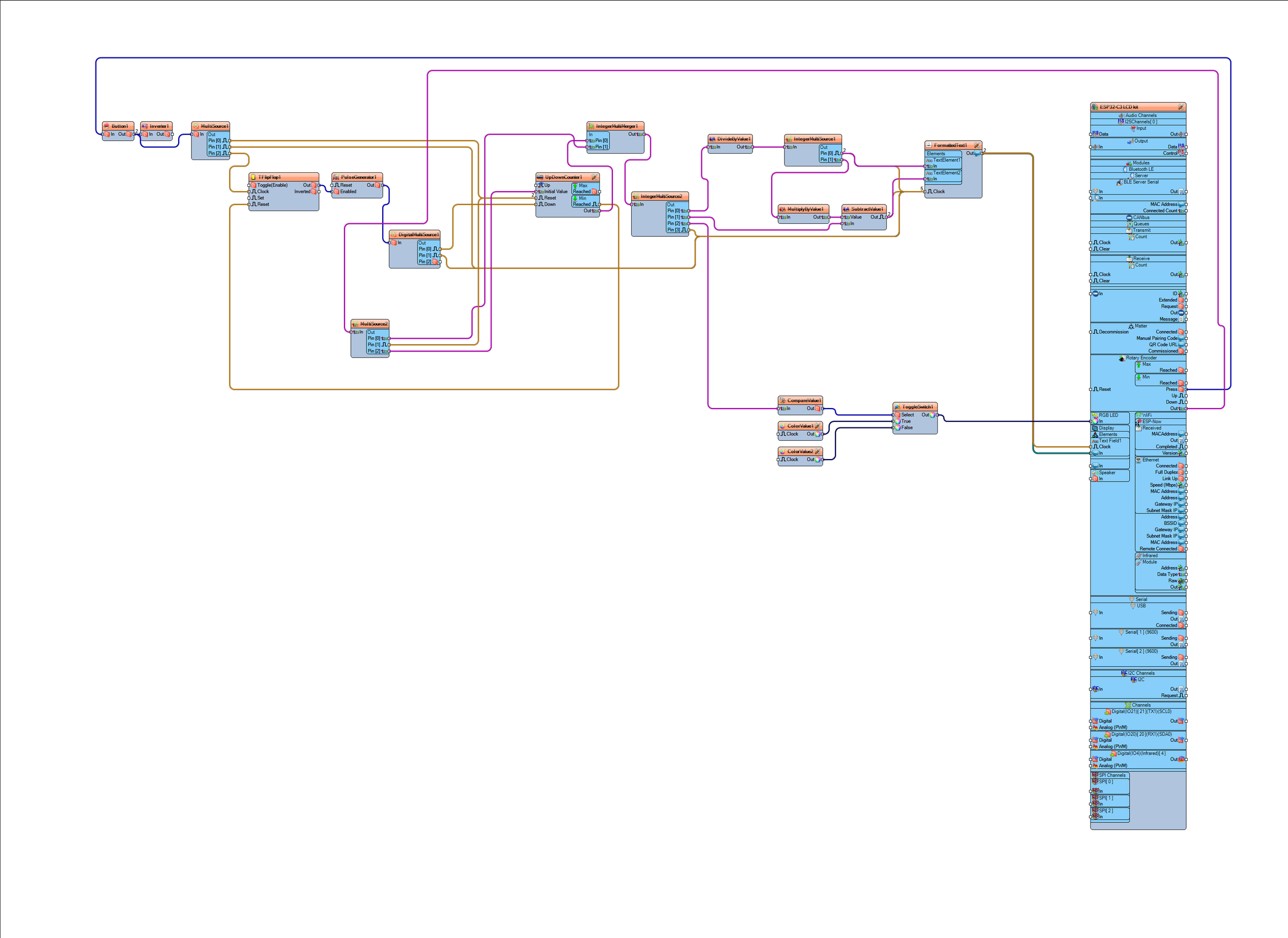This screenshot has height=938, width=1288.
Task: Click the ColorValue1 wrench icon
Action: tap(817, 426)
